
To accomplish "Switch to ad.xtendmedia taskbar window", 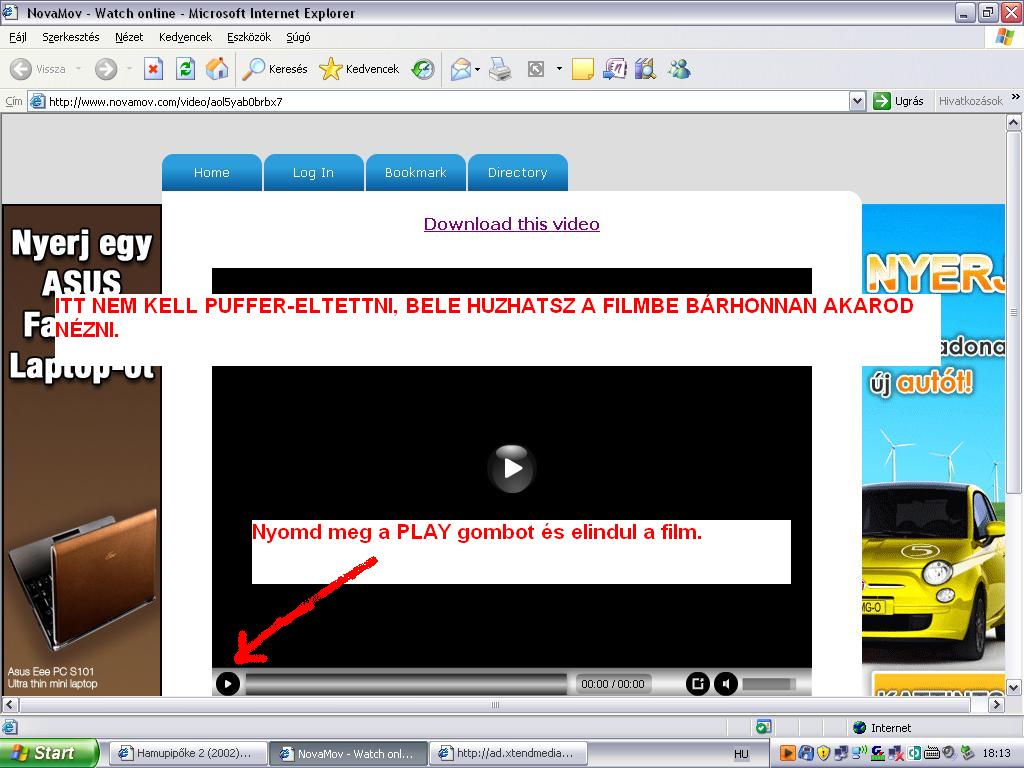I will point(507,753).
